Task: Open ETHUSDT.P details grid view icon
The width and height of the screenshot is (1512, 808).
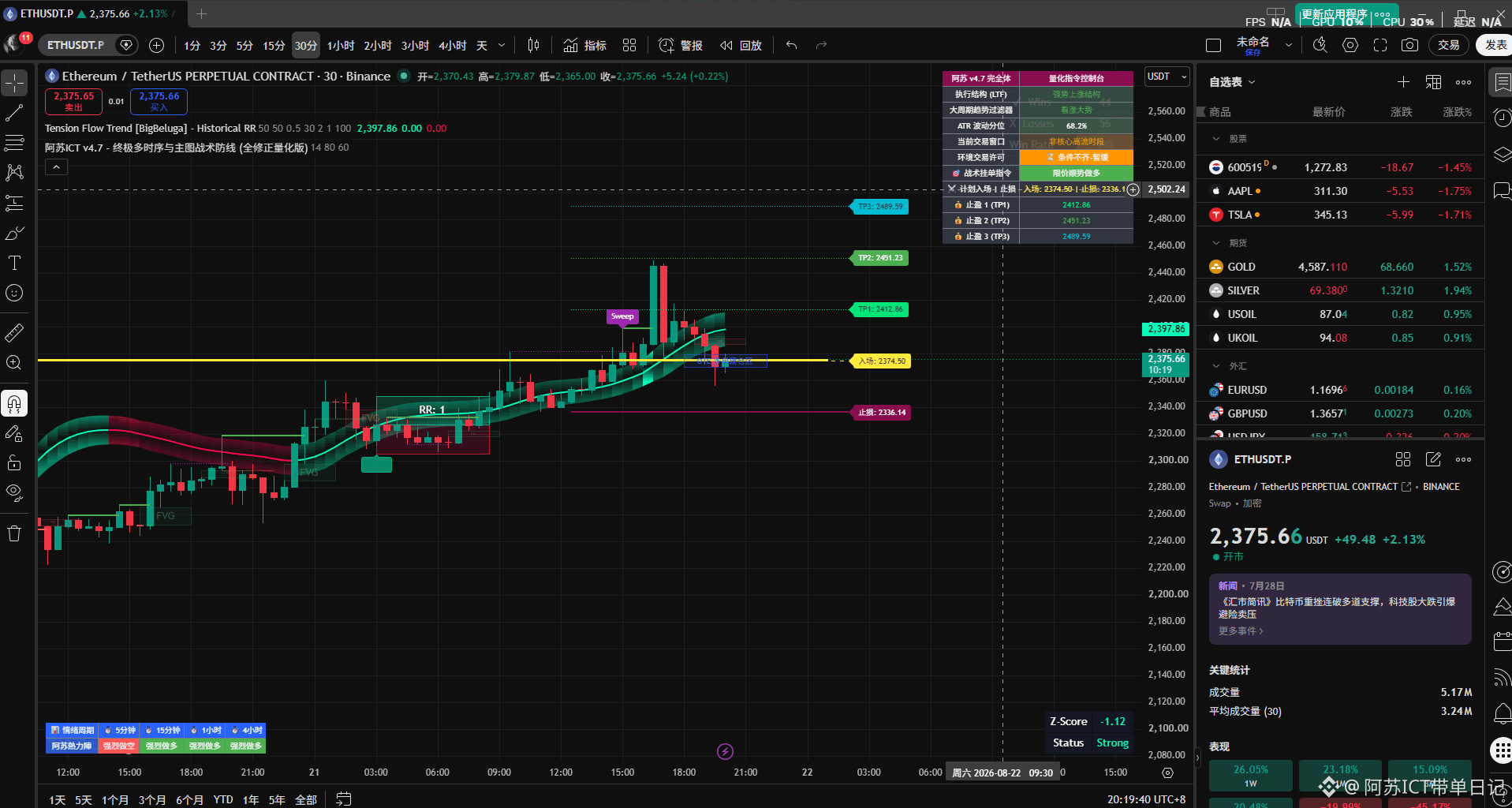Action: click(x=1403, y=459)
